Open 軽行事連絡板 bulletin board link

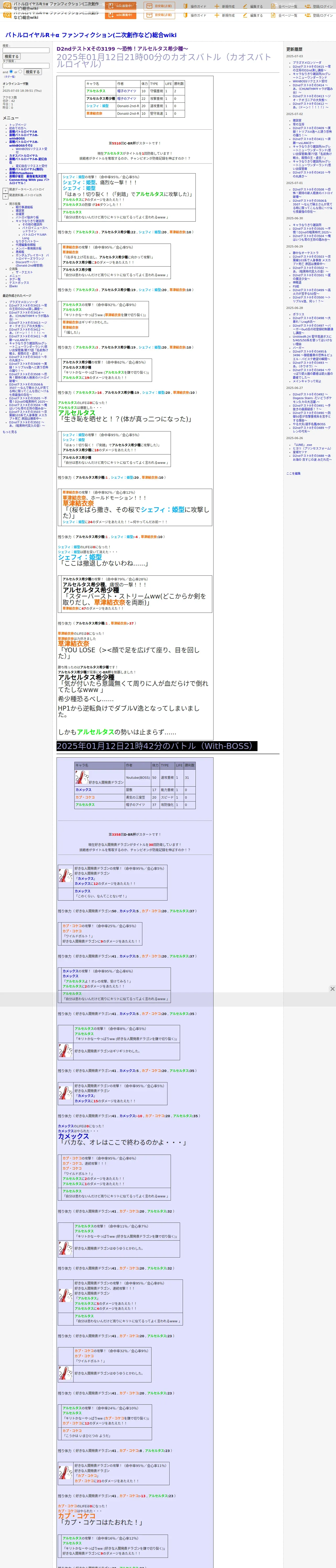(24, 207)
